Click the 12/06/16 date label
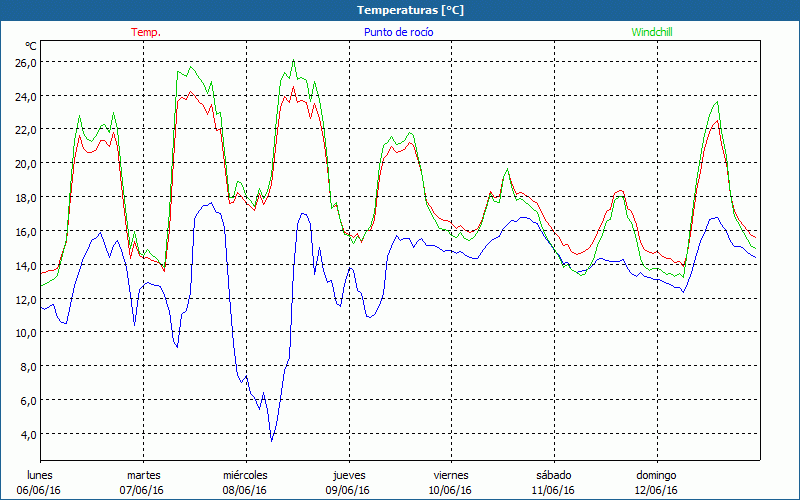 (x=656, y=490)
